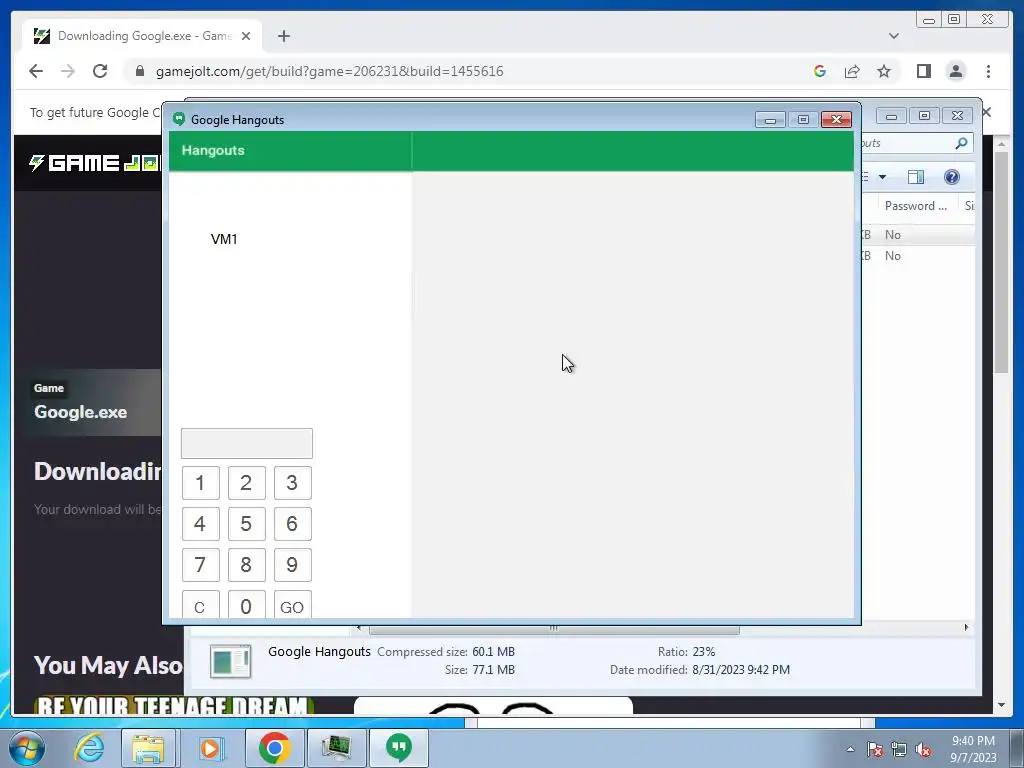Open Action Center flag icon
Screen dimensions: 1024x768
coord(875,749)
